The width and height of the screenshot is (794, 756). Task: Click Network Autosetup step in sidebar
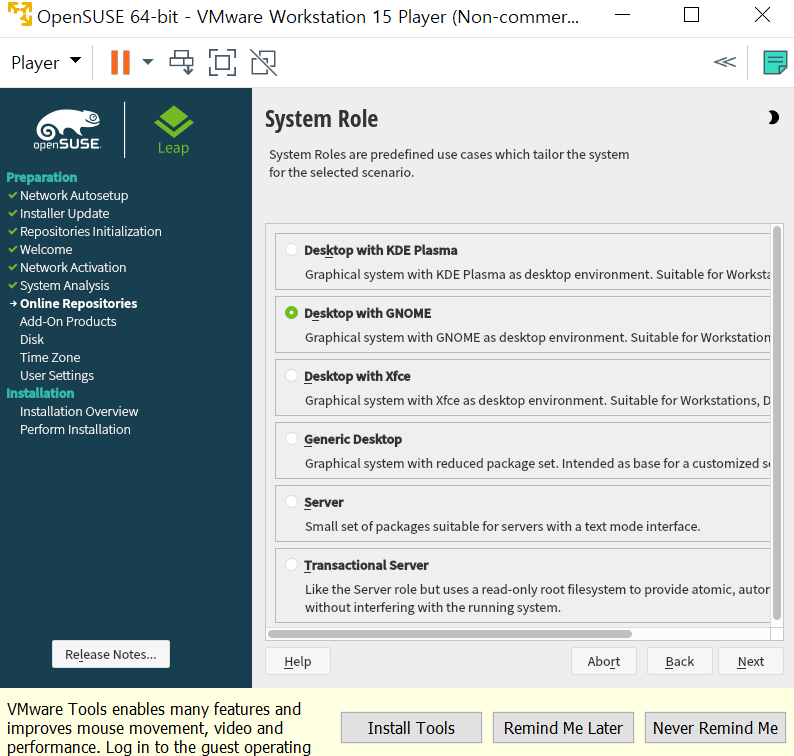(74, 195)
